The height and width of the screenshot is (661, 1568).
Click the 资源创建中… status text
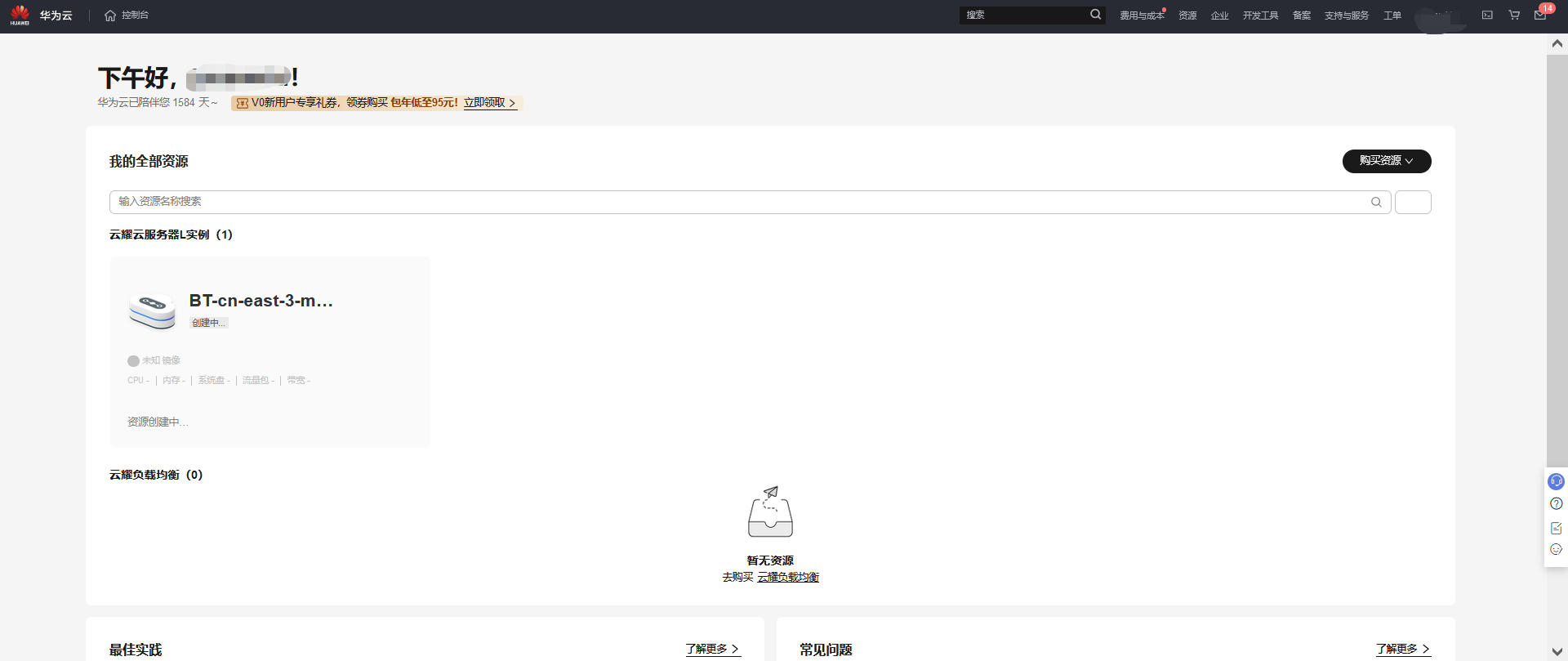coord(158,422)
